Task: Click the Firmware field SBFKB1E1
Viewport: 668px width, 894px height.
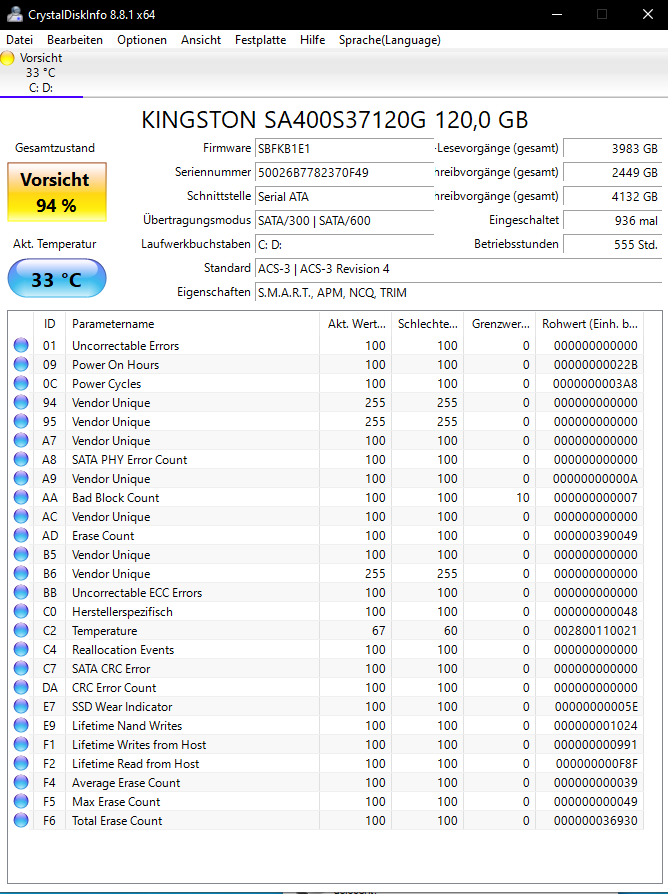Action: [x=344, y=149]
